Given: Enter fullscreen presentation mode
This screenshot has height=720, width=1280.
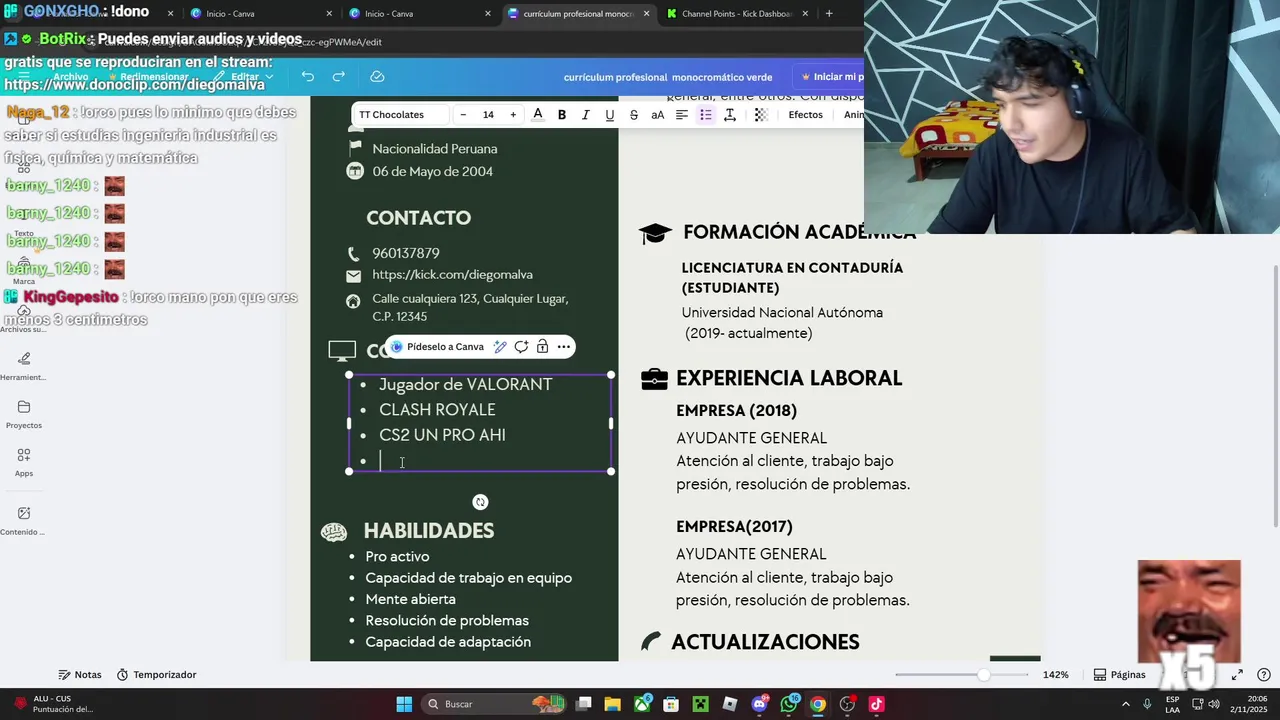Looking at the screenshot, I should click(1237, 675).
